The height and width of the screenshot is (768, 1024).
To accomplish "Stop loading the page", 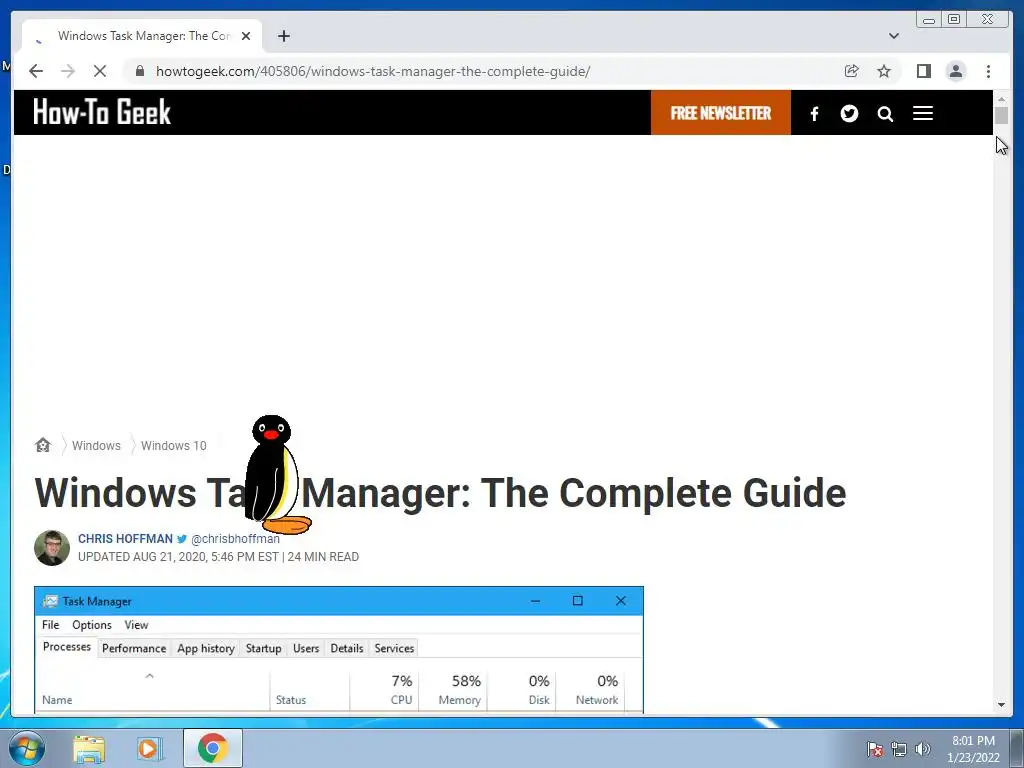I will tap(100, 71).
